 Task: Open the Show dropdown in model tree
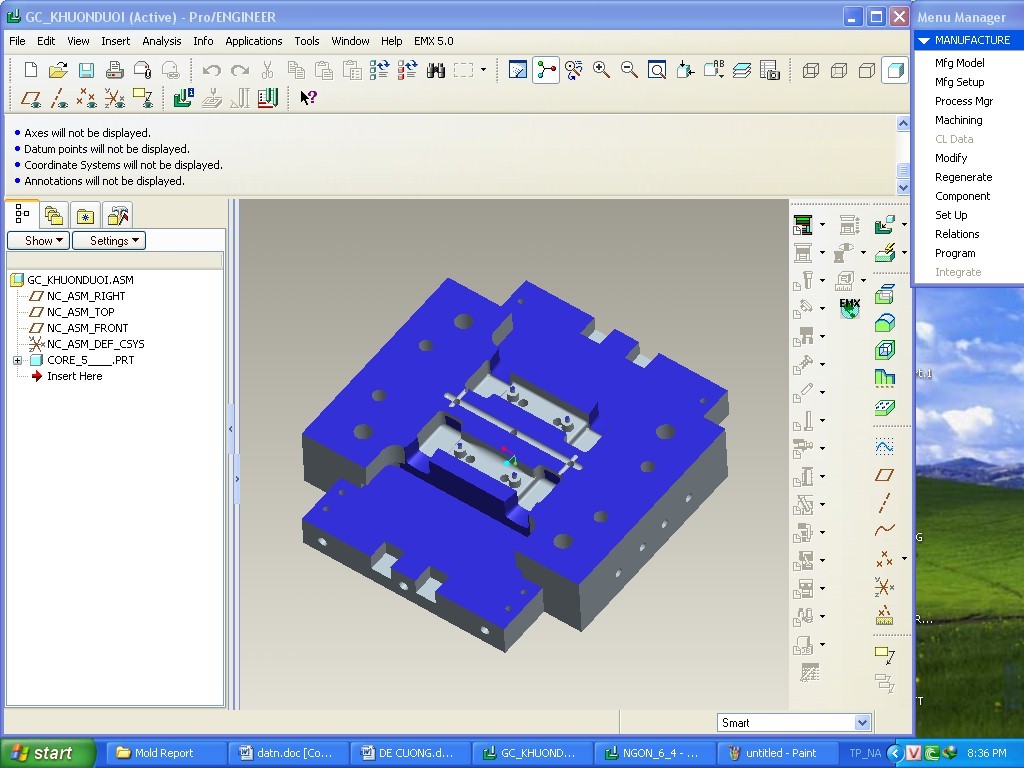(38, 241)
